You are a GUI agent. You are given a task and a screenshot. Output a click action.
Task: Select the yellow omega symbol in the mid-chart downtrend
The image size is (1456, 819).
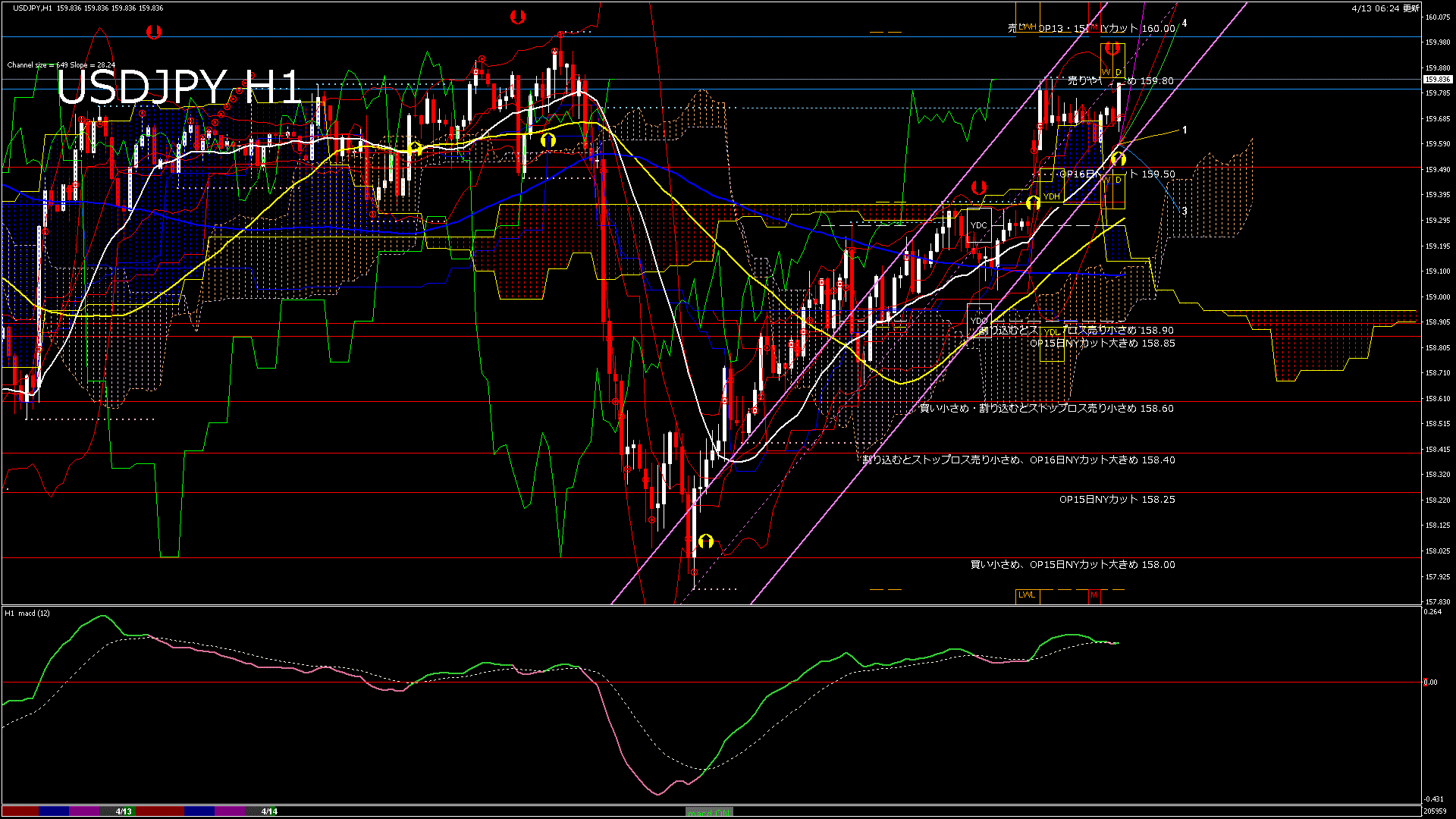click(x=548, y=139)
